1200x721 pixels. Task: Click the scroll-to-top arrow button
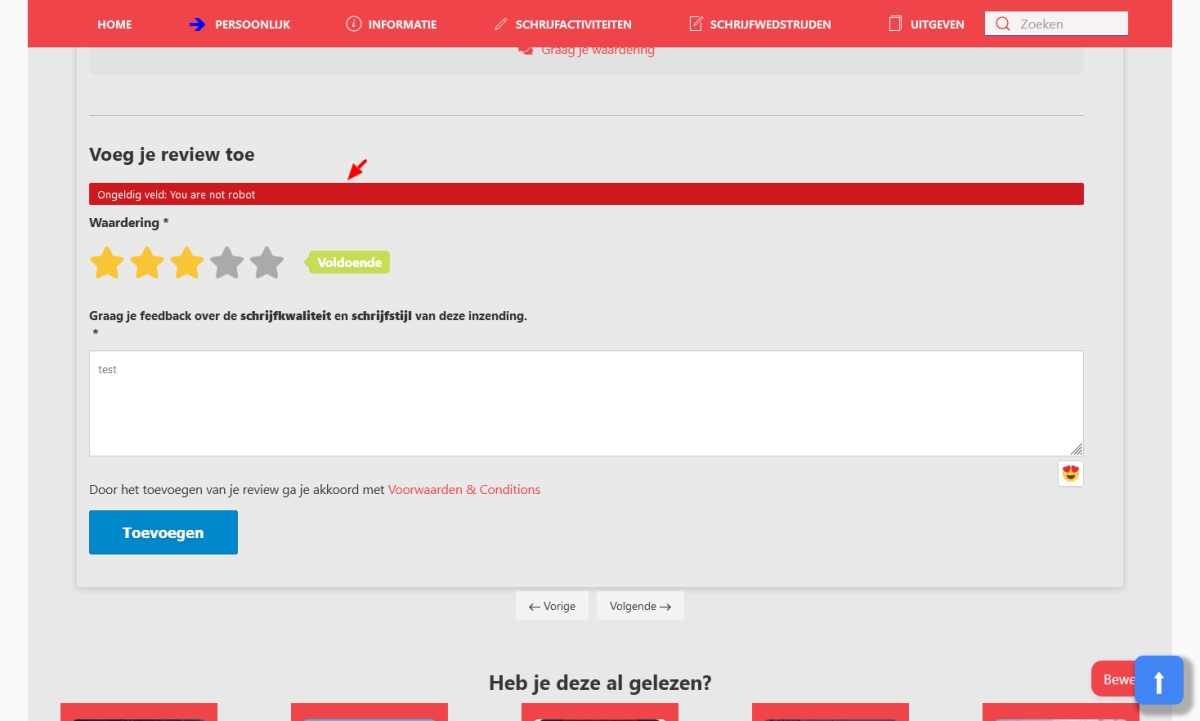pos(1159,681)
